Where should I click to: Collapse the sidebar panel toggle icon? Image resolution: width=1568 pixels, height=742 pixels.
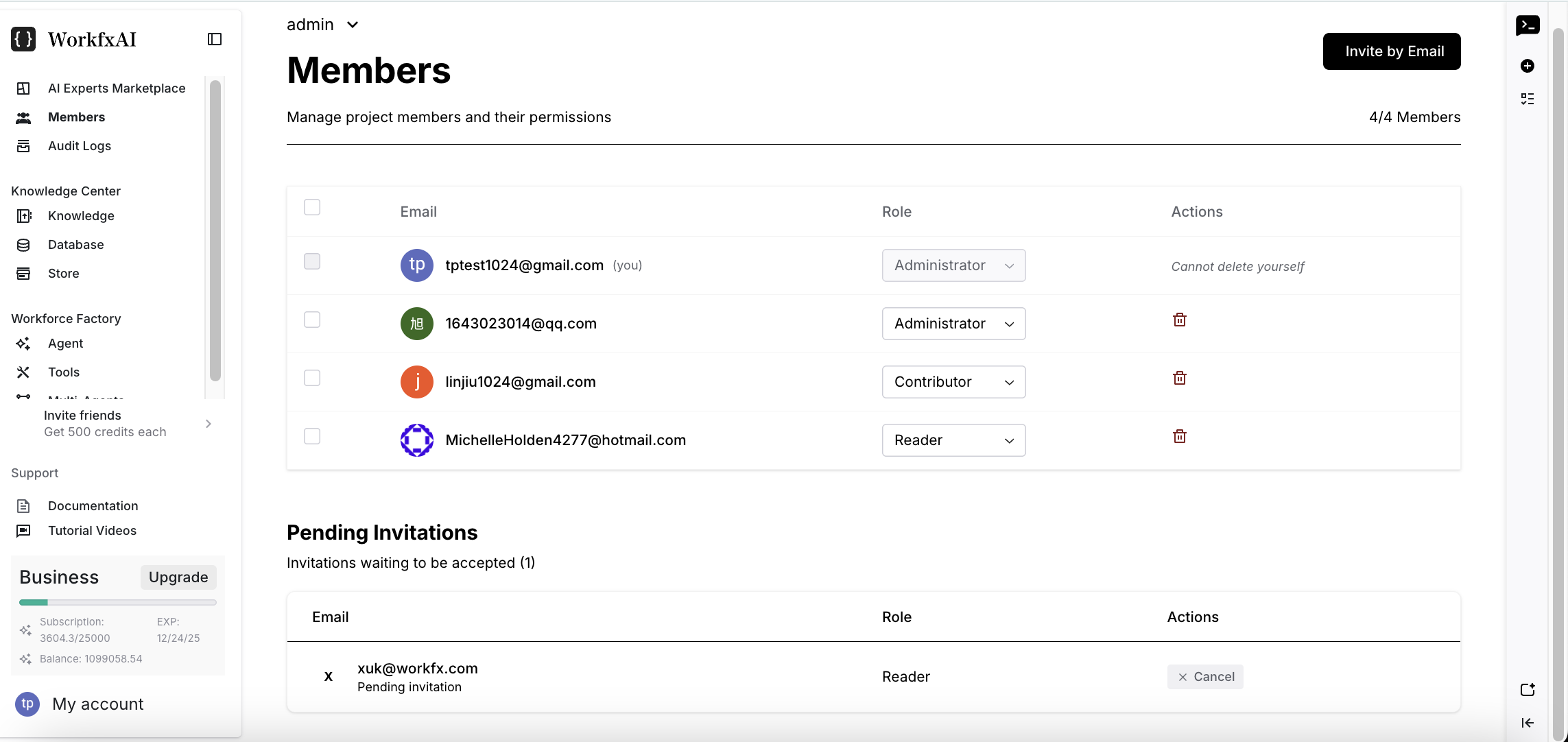point(215,39)
